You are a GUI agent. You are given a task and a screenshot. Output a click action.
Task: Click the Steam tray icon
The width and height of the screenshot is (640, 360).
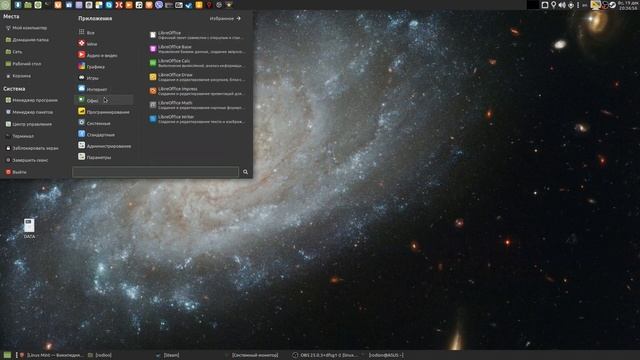(612, 5)
